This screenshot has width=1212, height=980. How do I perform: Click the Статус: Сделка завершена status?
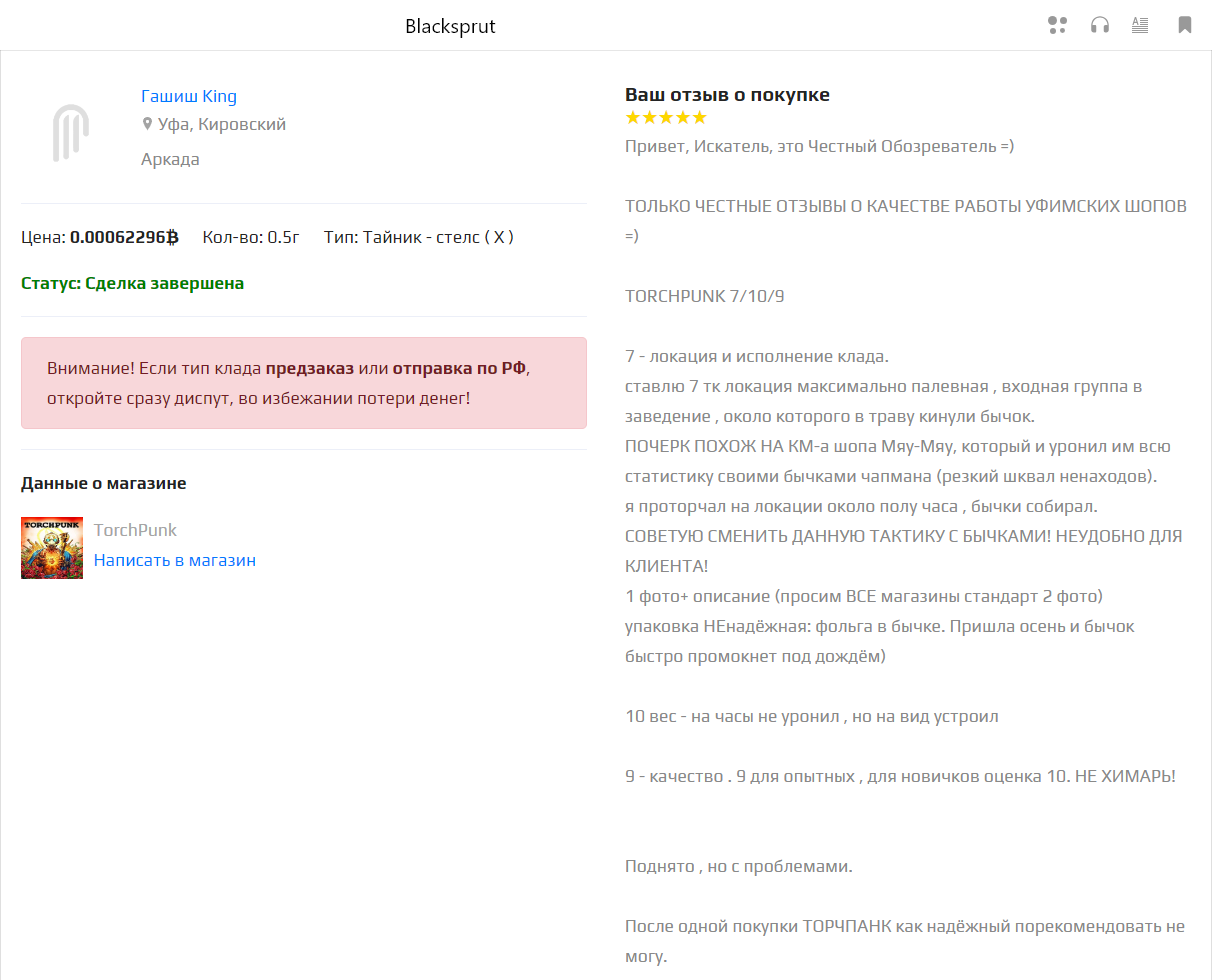[x=132, y=283]
